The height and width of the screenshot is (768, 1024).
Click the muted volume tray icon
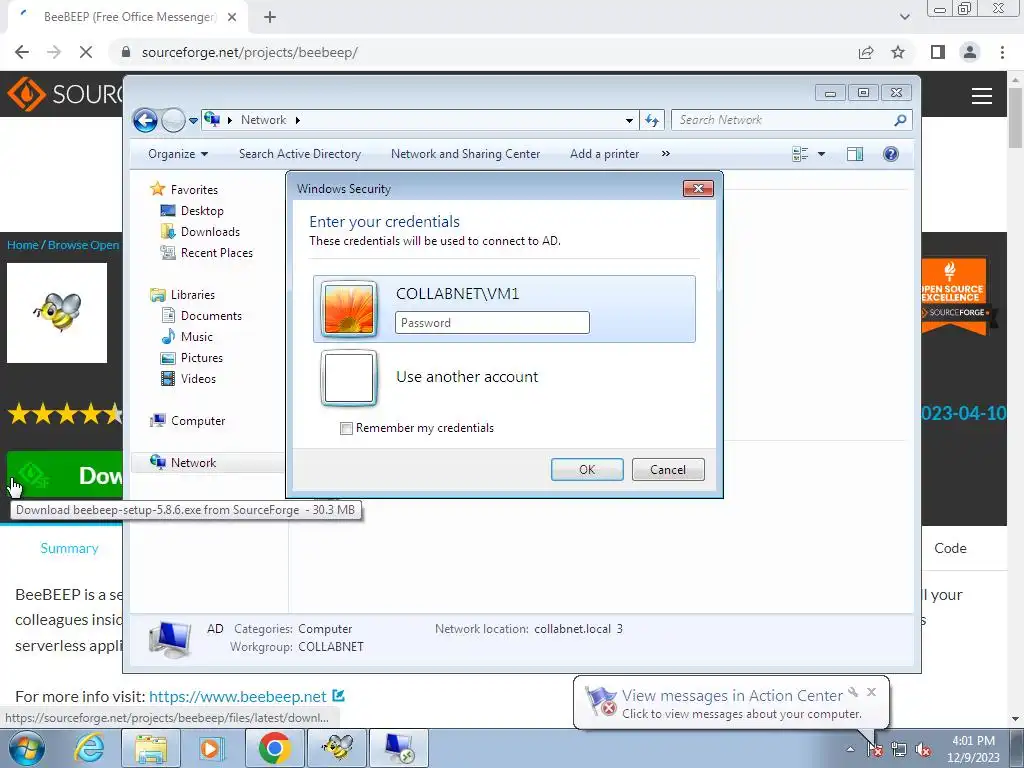pos(923,750)
